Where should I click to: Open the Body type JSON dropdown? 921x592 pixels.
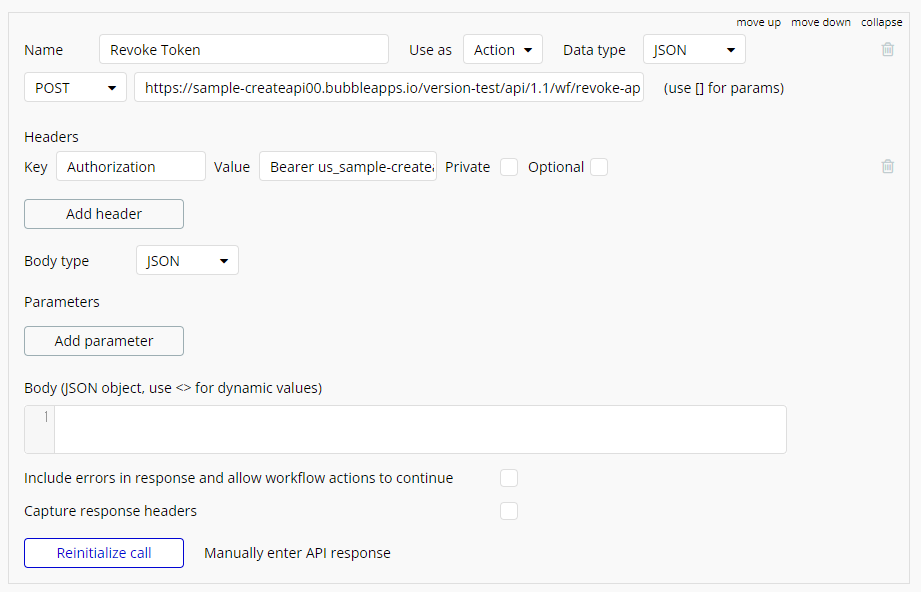click(x=187, y=260)
